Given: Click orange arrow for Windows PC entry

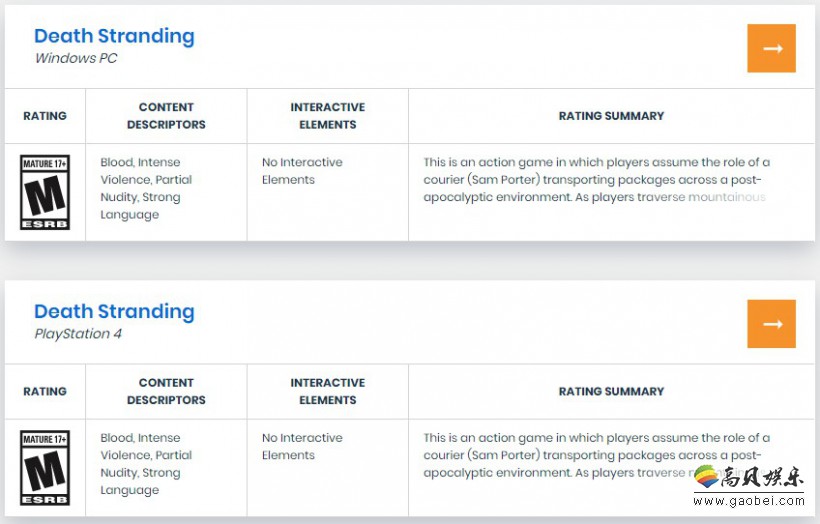Looking at the screenshot, I should (x=771, y=48).
